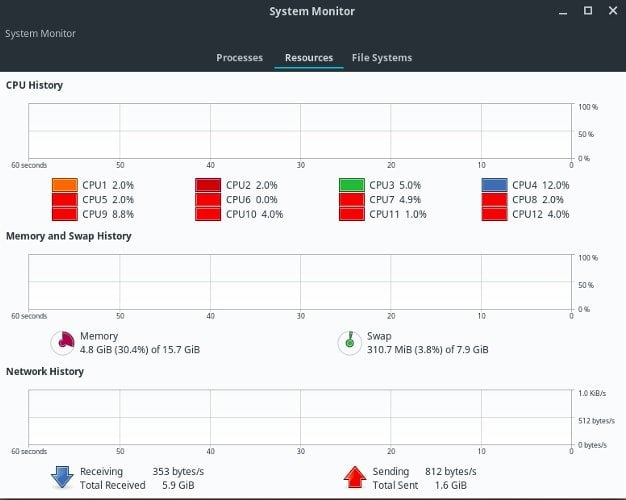Click the blue Receiving arrow icon
Viewport: 626px width, 500px height.
(62, 477)
